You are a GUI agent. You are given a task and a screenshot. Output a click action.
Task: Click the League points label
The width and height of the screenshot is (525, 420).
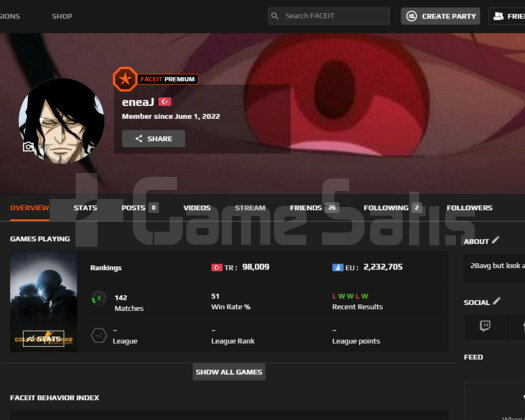click(356, 341)
